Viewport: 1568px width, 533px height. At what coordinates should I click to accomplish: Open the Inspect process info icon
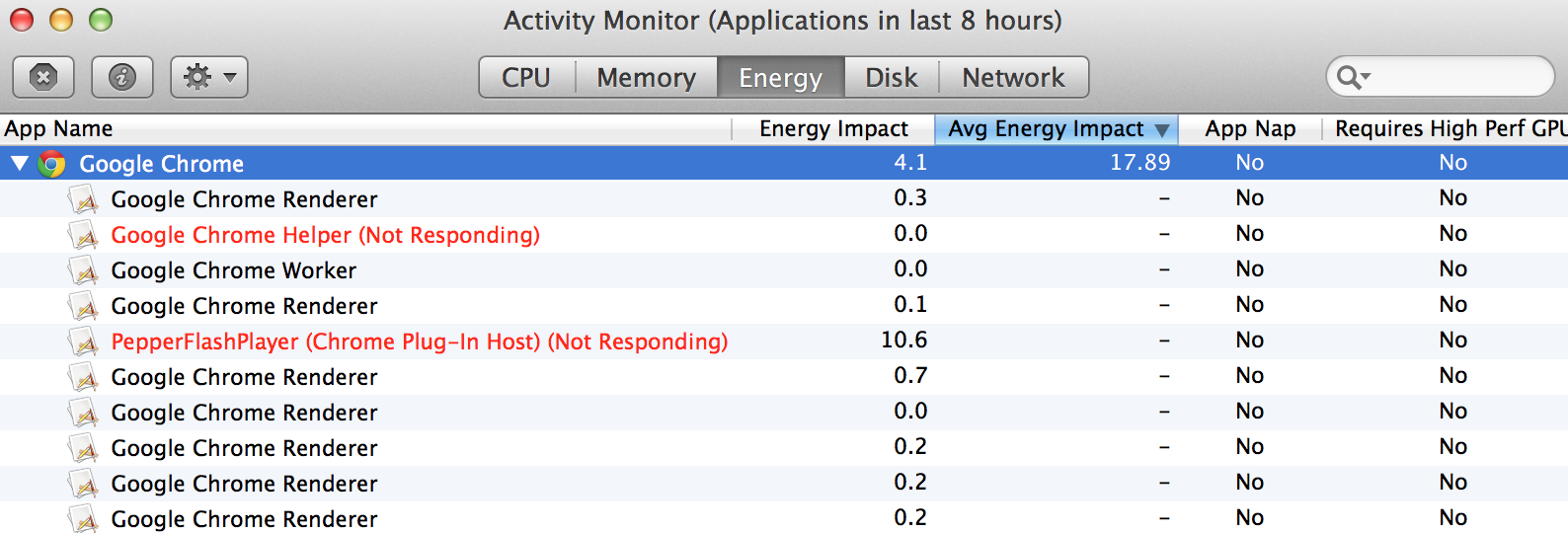click(x=122, y=77)
